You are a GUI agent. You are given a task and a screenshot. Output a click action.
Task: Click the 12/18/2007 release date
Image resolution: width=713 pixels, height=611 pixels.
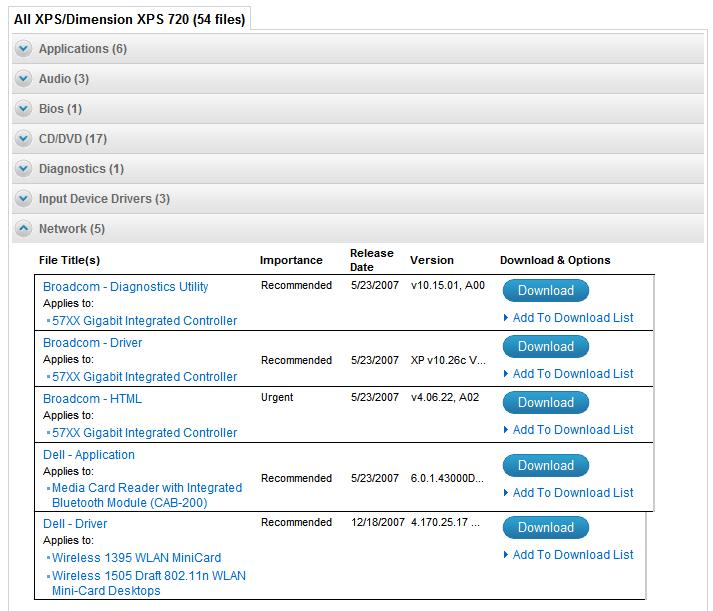coord(377,522)
